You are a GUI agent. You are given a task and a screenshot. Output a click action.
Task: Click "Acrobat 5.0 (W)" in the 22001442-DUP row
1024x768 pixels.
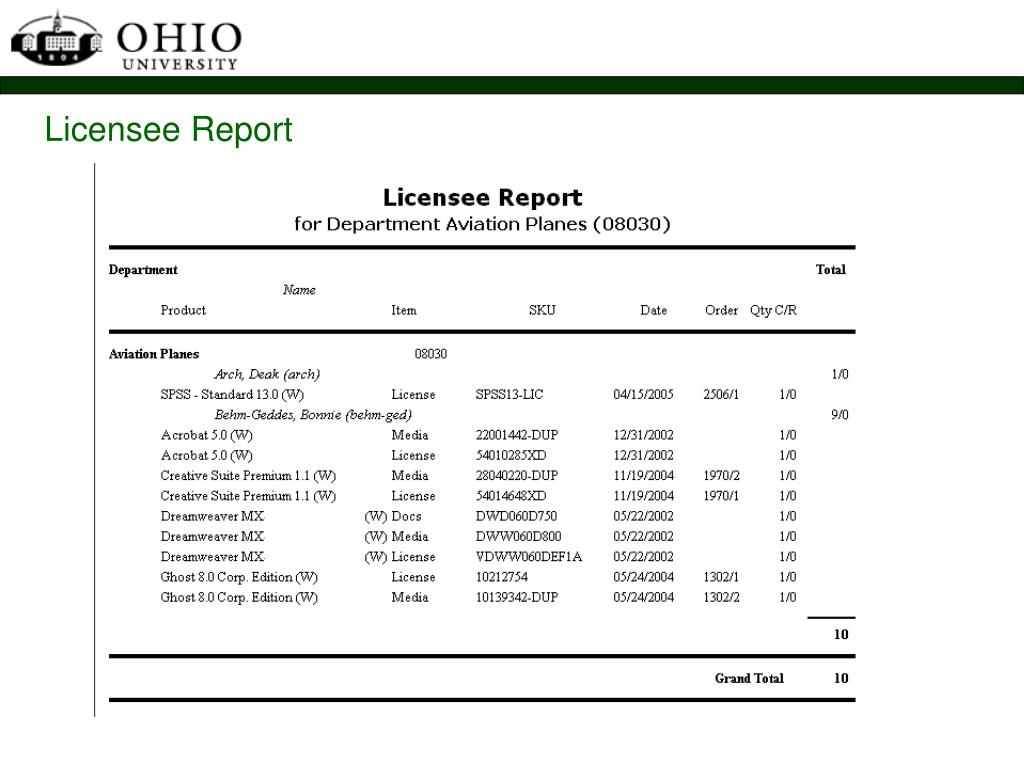[x=206, y=435]
